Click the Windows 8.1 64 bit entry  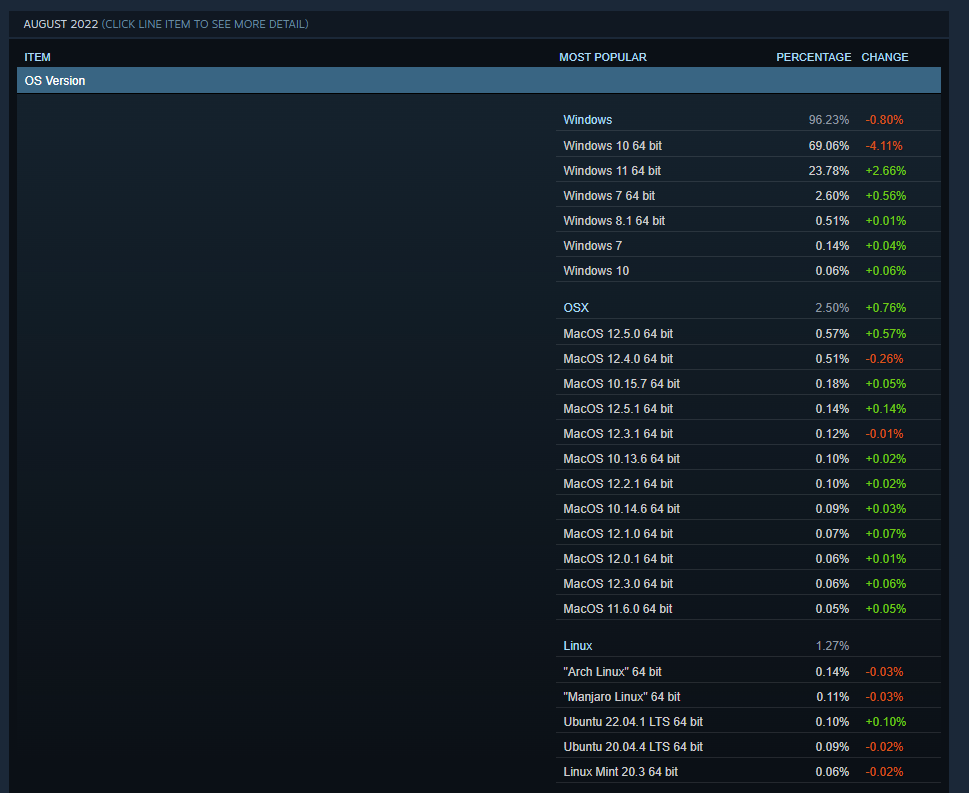614,221
